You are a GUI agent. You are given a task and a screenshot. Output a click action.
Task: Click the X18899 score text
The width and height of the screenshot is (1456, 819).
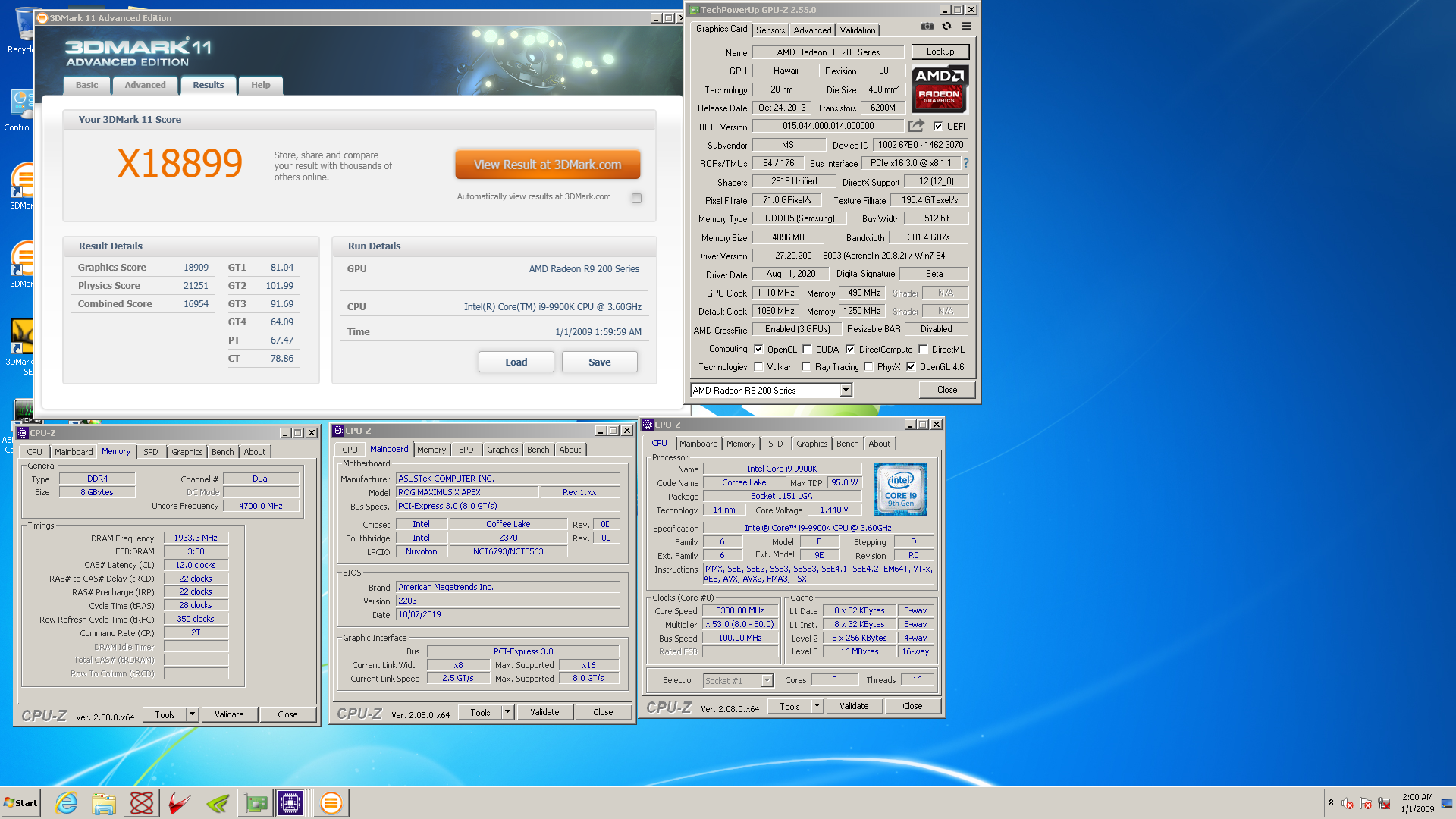pyautogui.click(x=180, y=163)
